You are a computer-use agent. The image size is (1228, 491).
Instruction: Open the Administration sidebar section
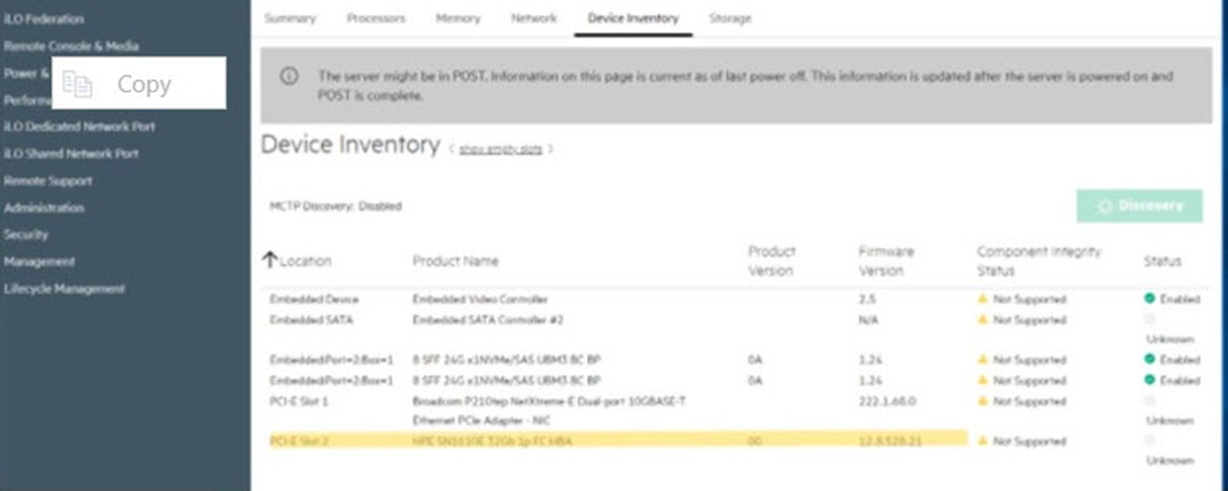[44, 208]
